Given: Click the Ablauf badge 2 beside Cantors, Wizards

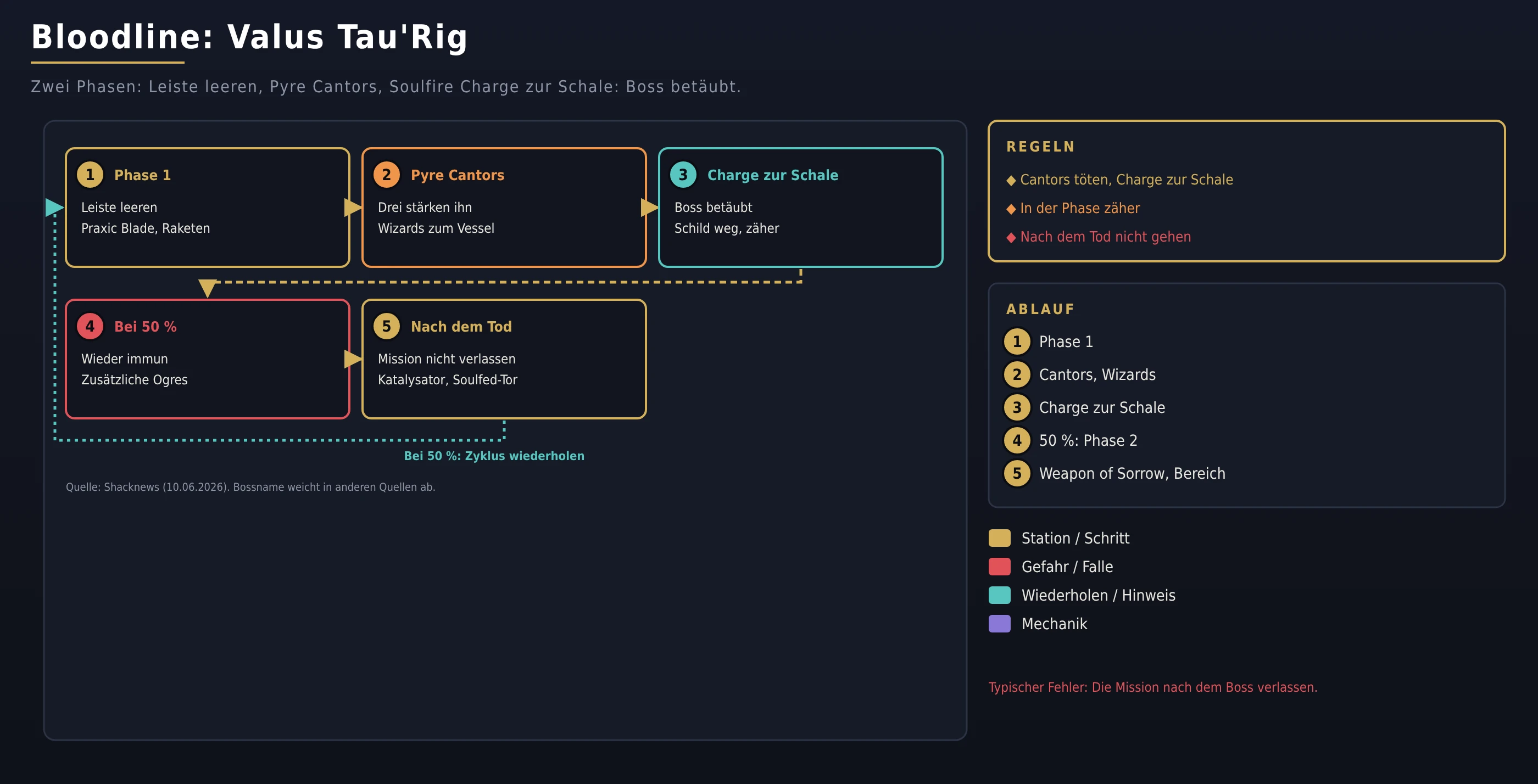Looking at the screenshot, I should click(x=1017, y=374).
